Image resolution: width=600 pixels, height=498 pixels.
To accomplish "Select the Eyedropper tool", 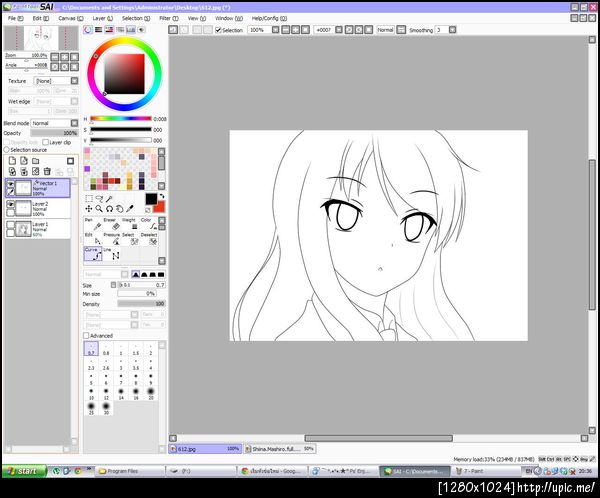I will coord(130,209).
